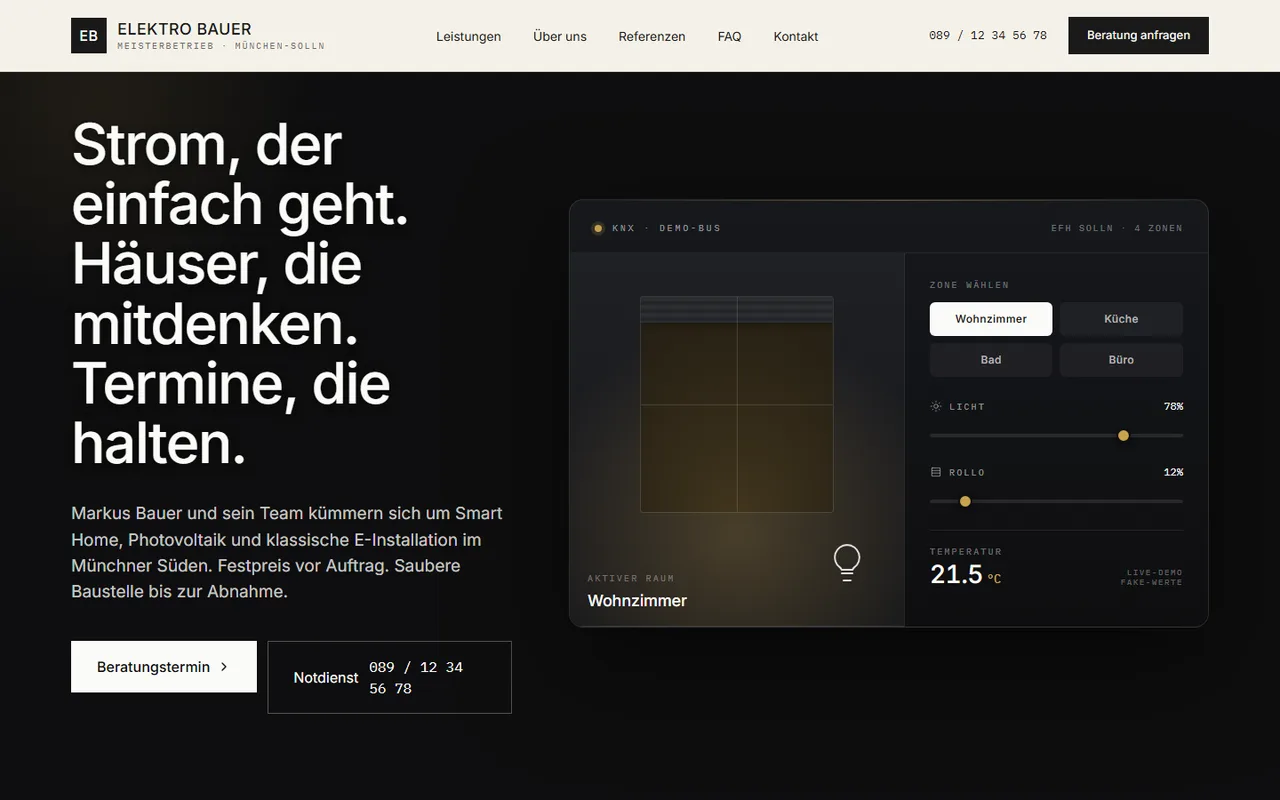Activate the Büro zone
This screenshot has width=1280, height=800.
(1121, 360)
